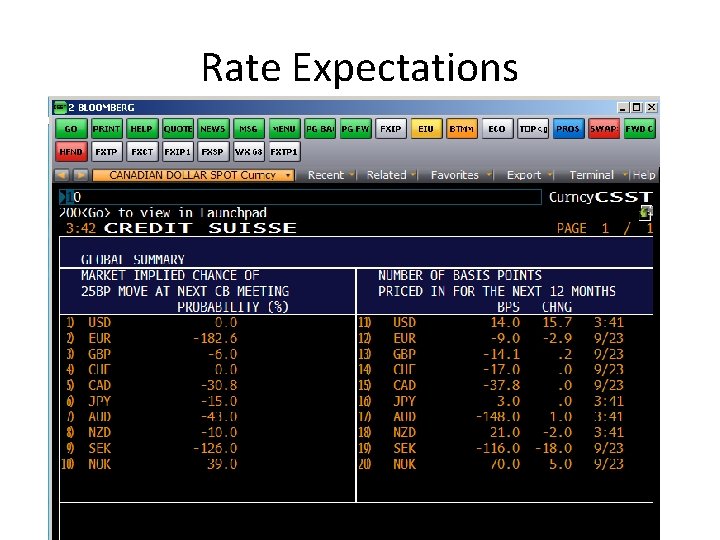Select row 13) GBP basis points
This screenshot has height=540, width=720.
[x=491, y=354]
